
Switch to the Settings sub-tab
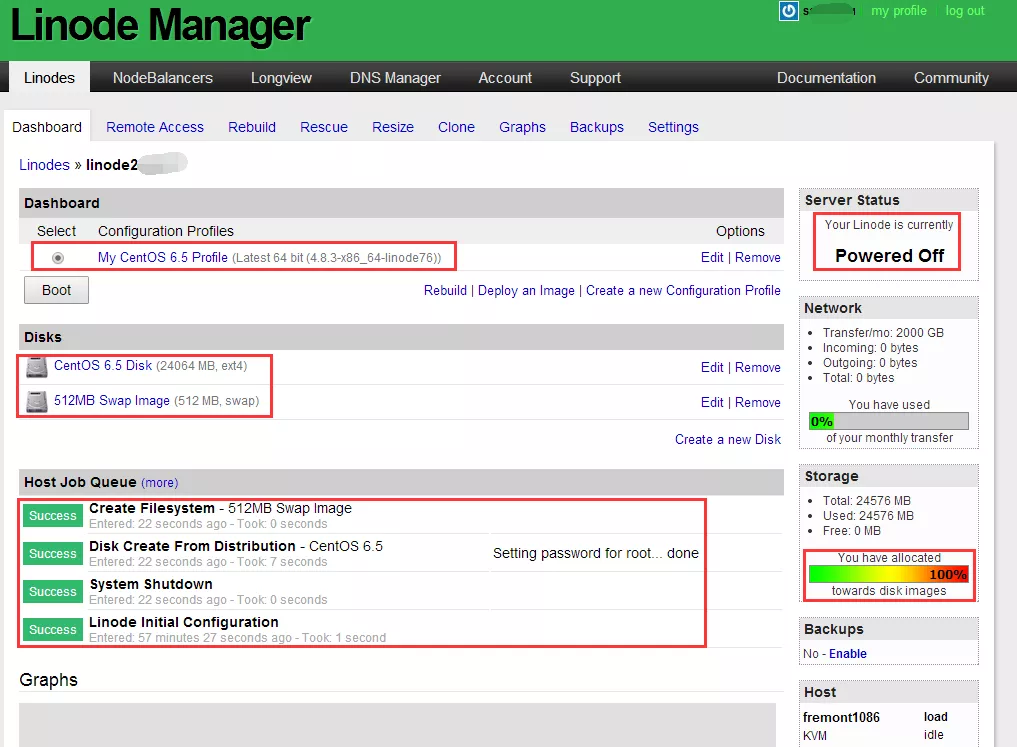[x=673, y=127]
